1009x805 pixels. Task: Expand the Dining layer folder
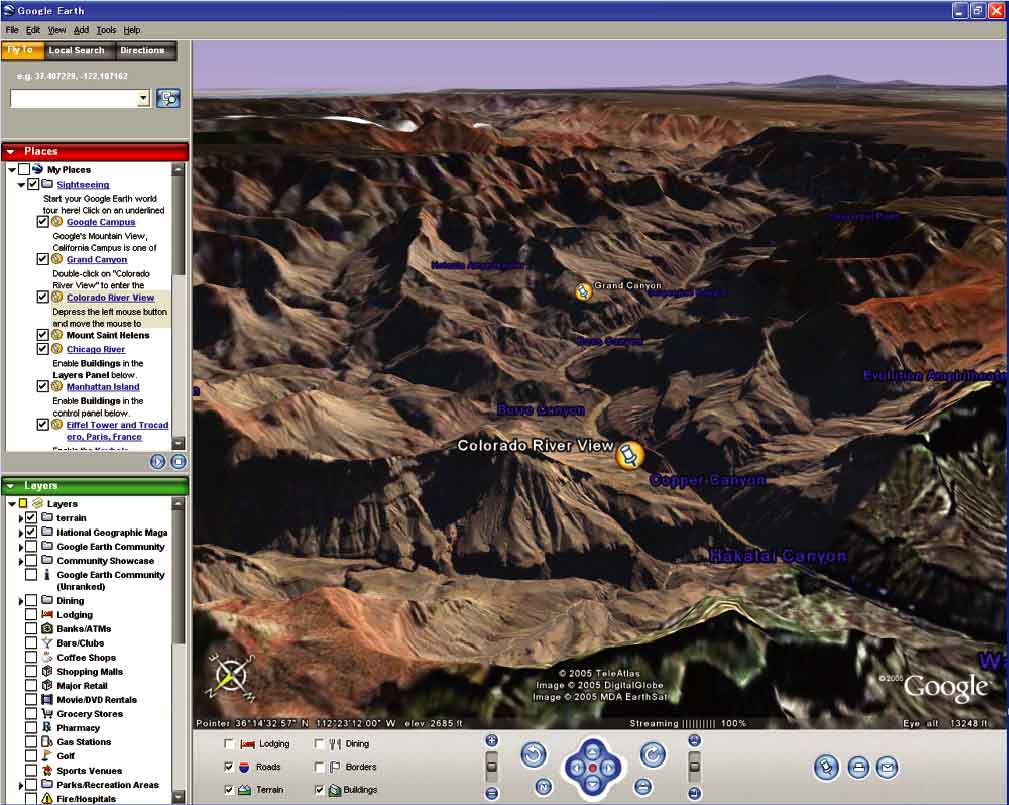[21, 601]
